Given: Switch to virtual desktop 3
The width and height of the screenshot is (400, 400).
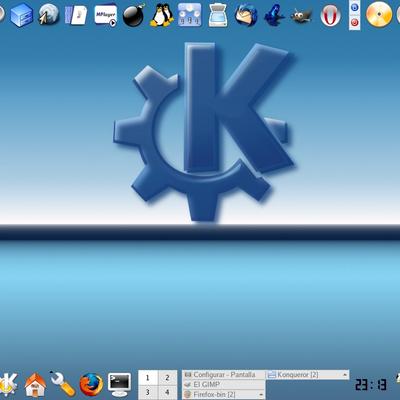Looking at the screenshot, I should [148, 392].
